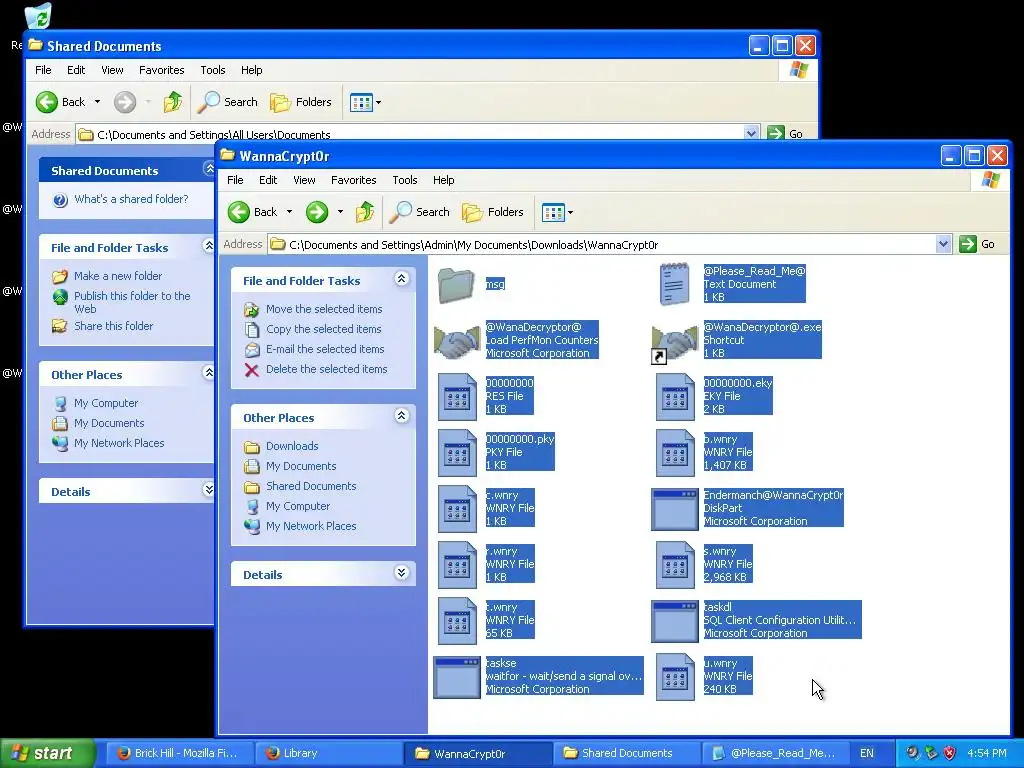
Task: Select the 00000000.pky file icon
Action: click(x=457, y=453)
